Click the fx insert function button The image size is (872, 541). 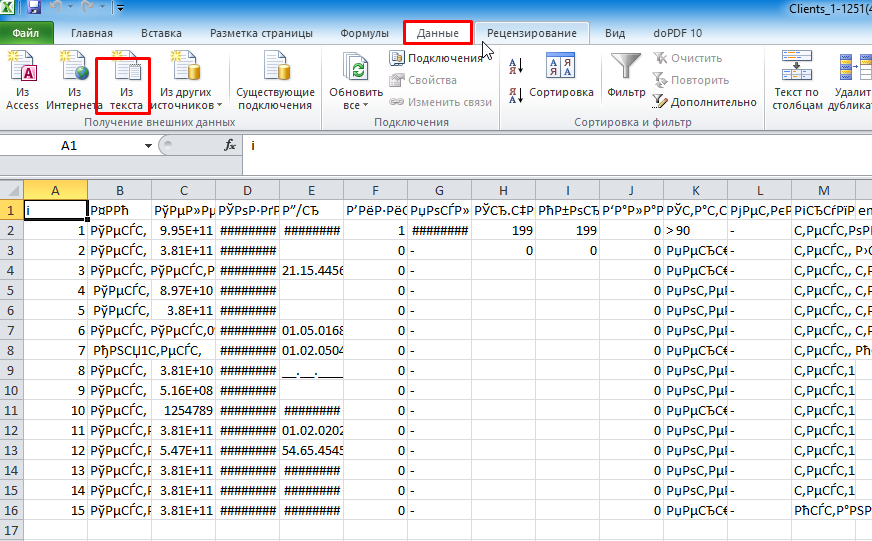click(229, 146)
